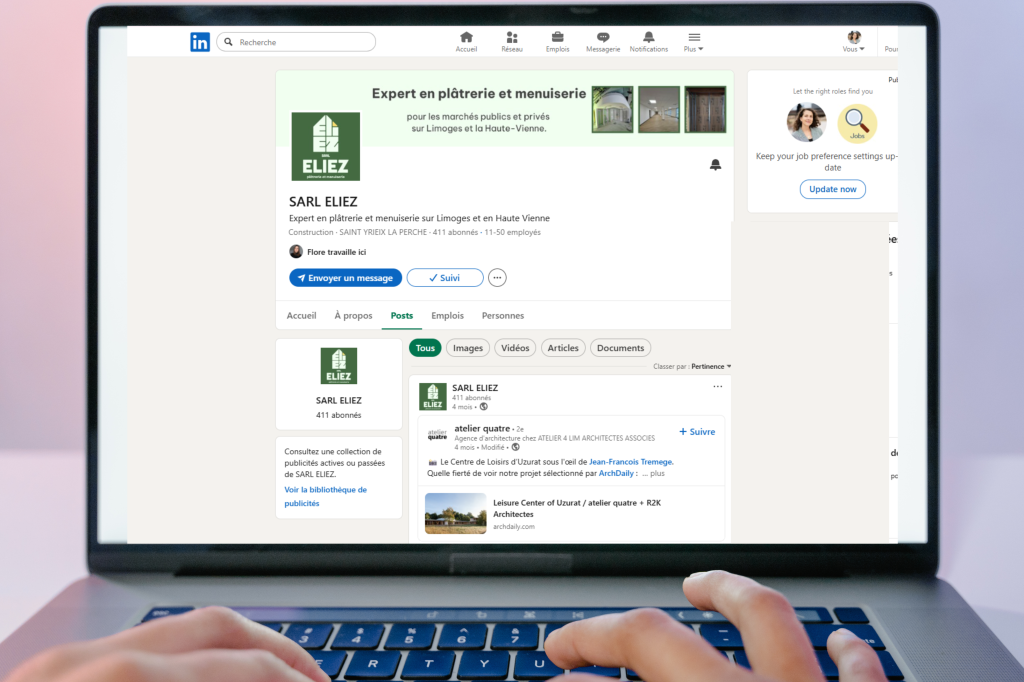Click the ELIEZ logo in the side card
Screen dimensions: 1024x682
coord(338,366)
